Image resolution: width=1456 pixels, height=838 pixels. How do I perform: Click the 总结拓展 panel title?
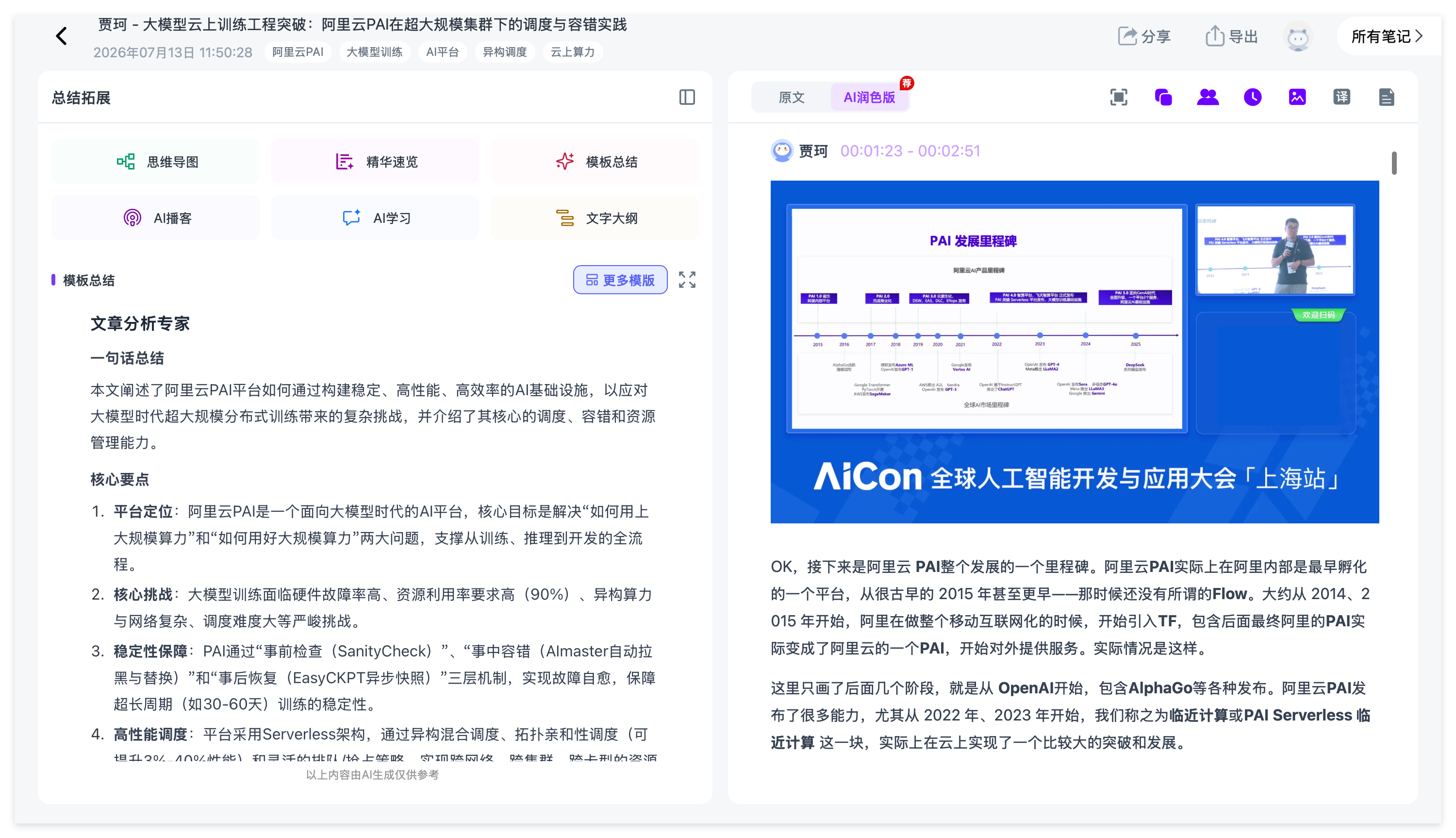[81, 98]
